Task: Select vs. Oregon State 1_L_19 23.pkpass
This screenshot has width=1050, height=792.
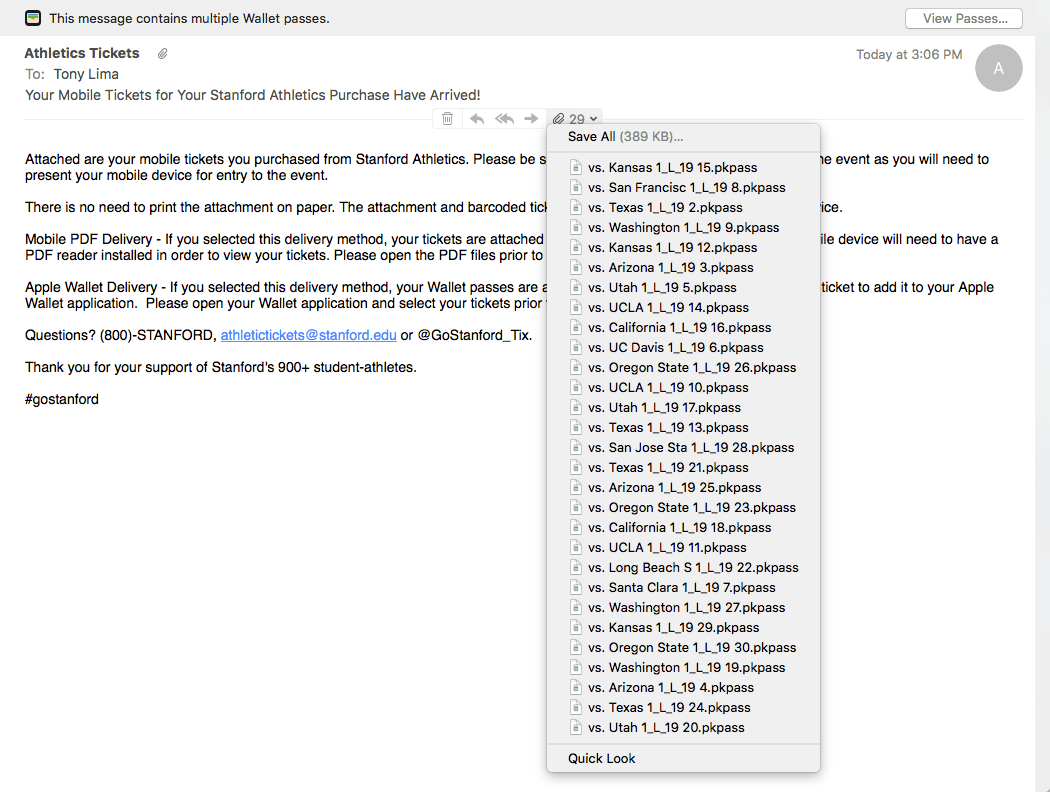Action: tap(683, 507)
